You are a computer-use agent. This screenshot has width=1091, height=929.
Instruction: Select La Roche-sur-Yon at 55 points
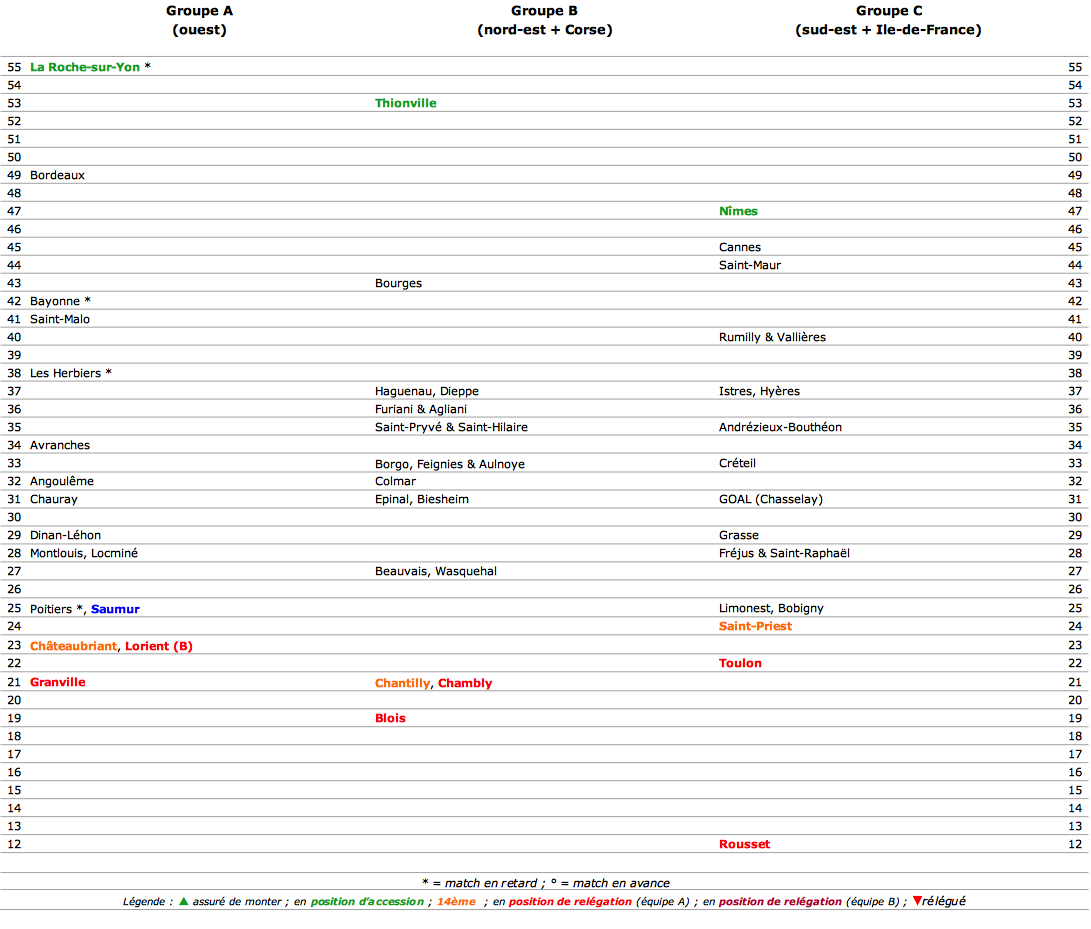click(x=85, y=67)
